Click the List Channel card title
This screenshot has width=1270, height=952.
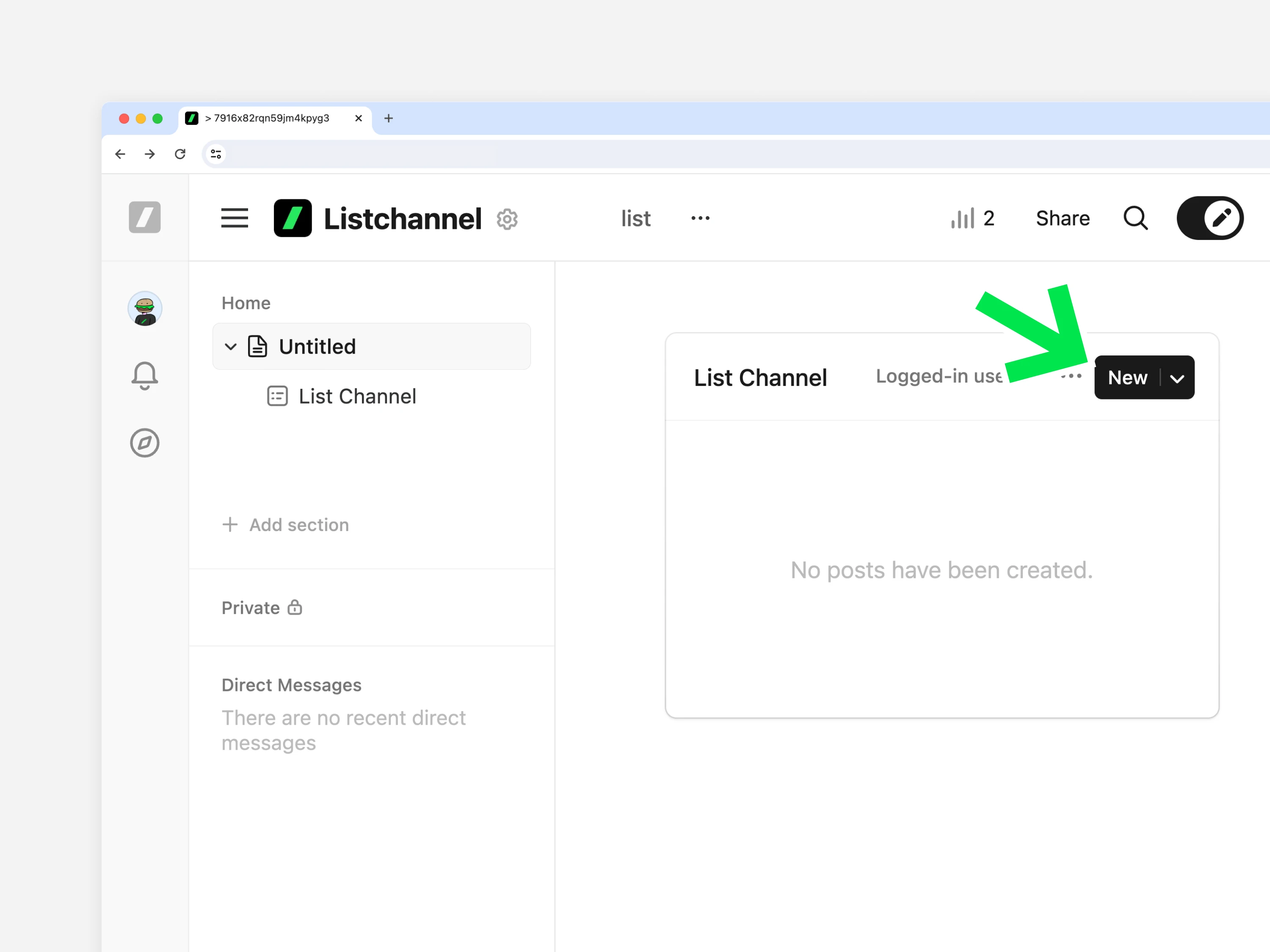click(x=761, y=378)
